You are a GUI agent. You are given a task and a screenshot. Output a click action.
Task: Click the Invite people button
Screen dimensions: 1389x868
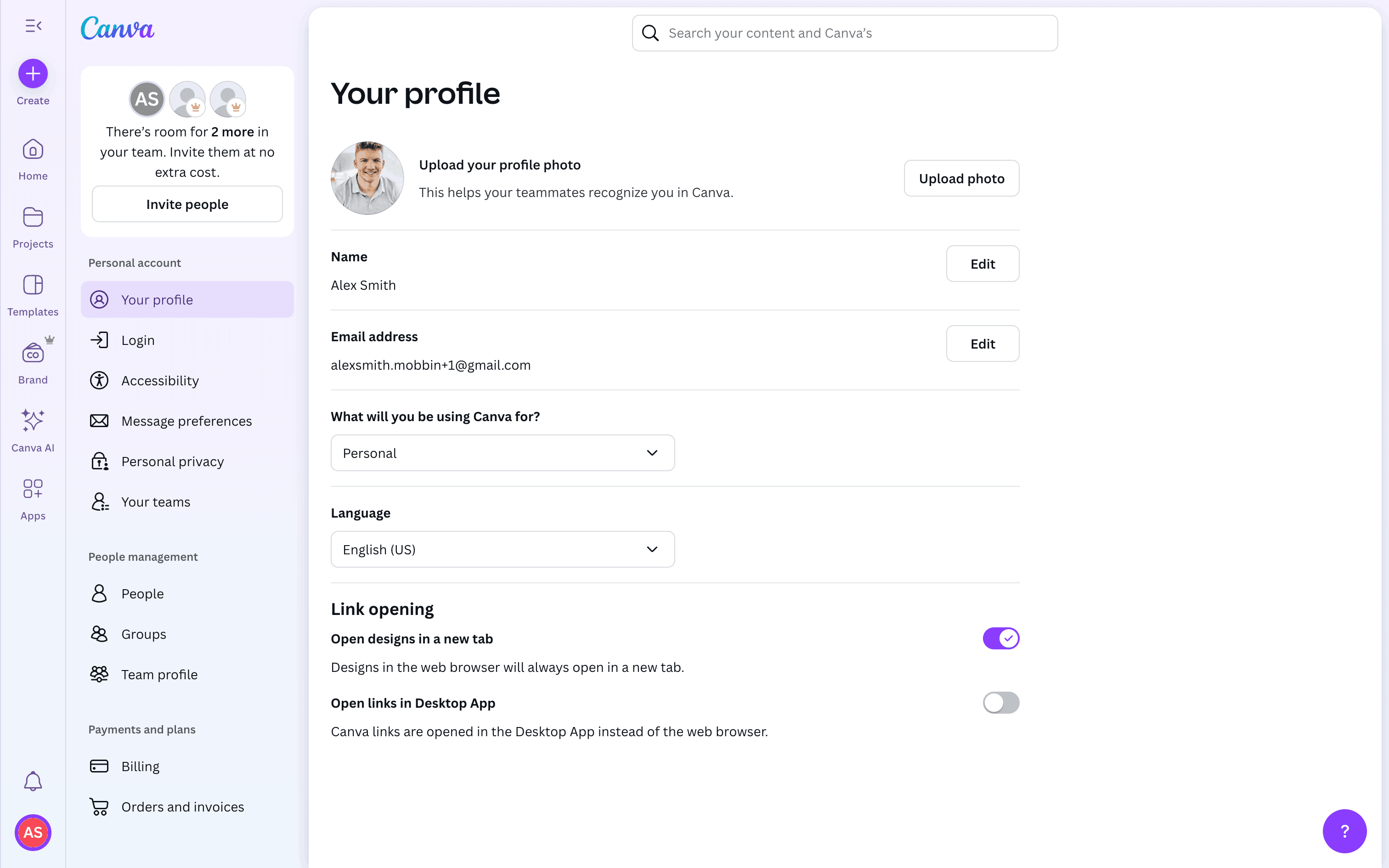[x=187, y=204]
